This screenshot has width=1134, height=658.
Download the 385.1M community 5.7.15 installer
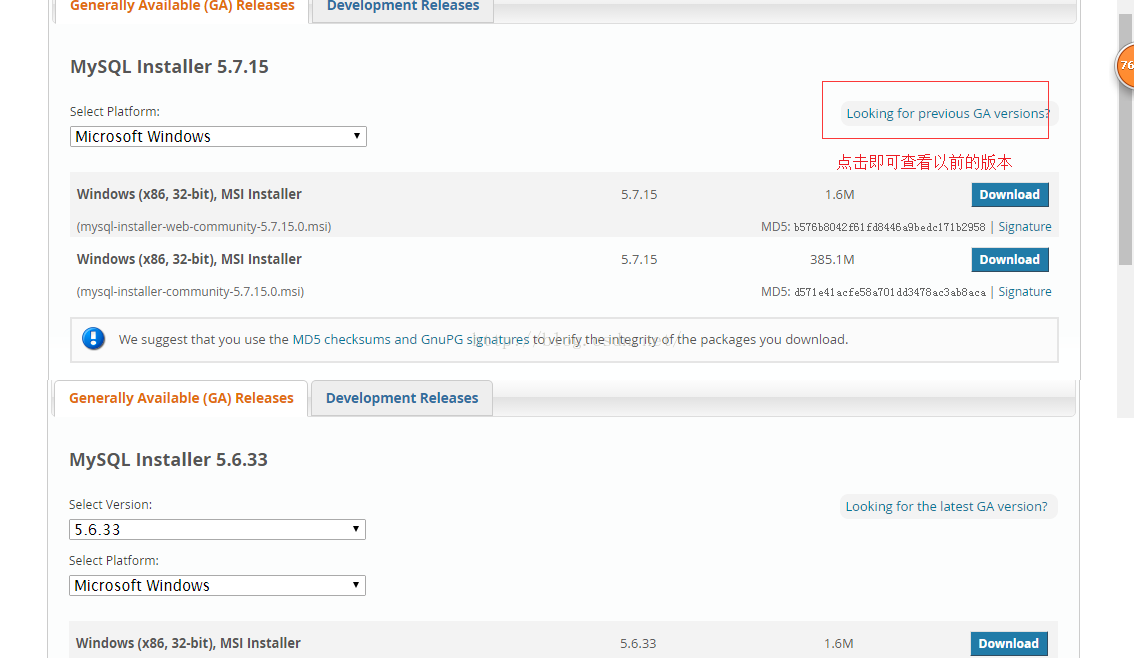tap(1010, 260)
